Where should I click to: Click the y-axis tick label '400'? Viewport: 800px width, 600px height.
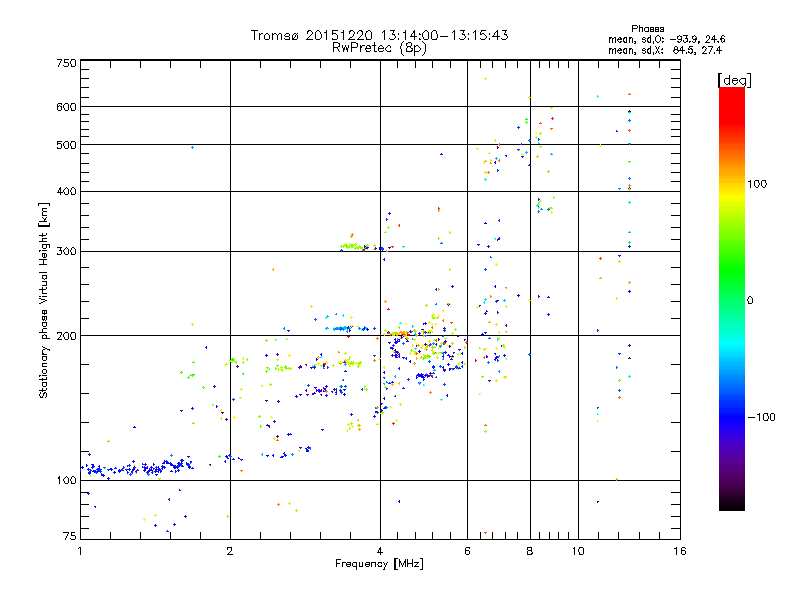pos(66,192)
